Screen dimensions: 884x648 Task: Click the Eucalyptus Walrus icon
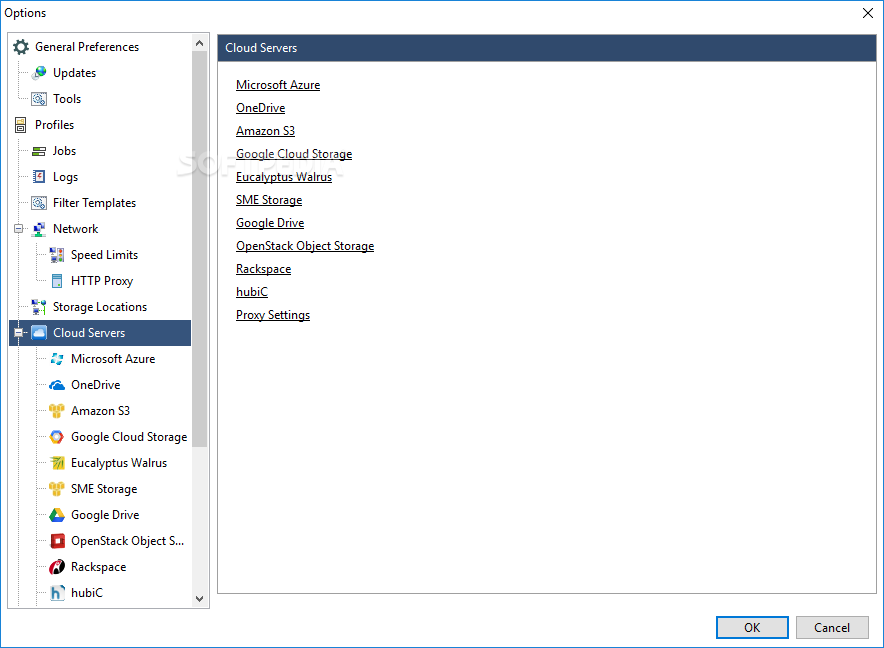(x=57, y=463)
